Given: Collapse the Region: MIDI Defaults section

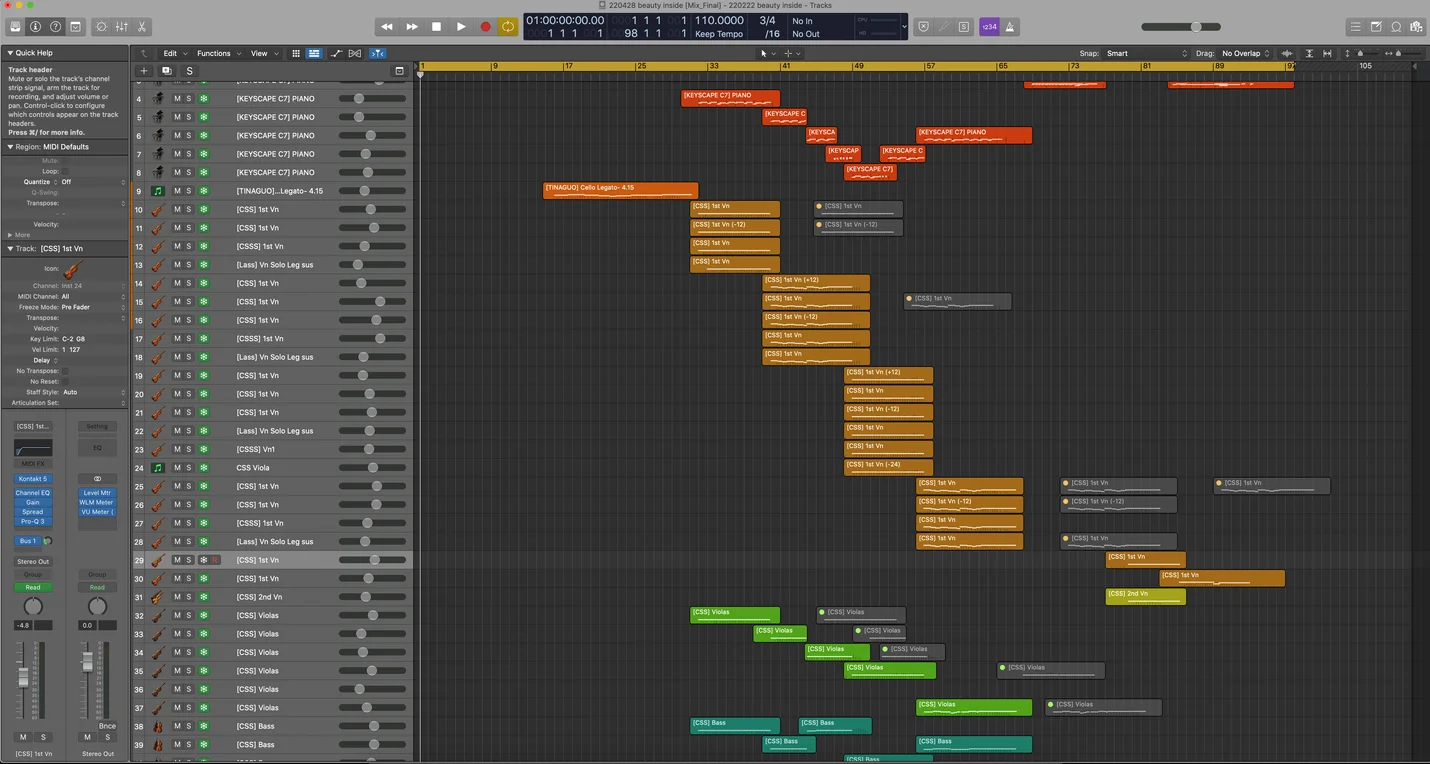Looking at the screenshot, I should tap(10, 146).
